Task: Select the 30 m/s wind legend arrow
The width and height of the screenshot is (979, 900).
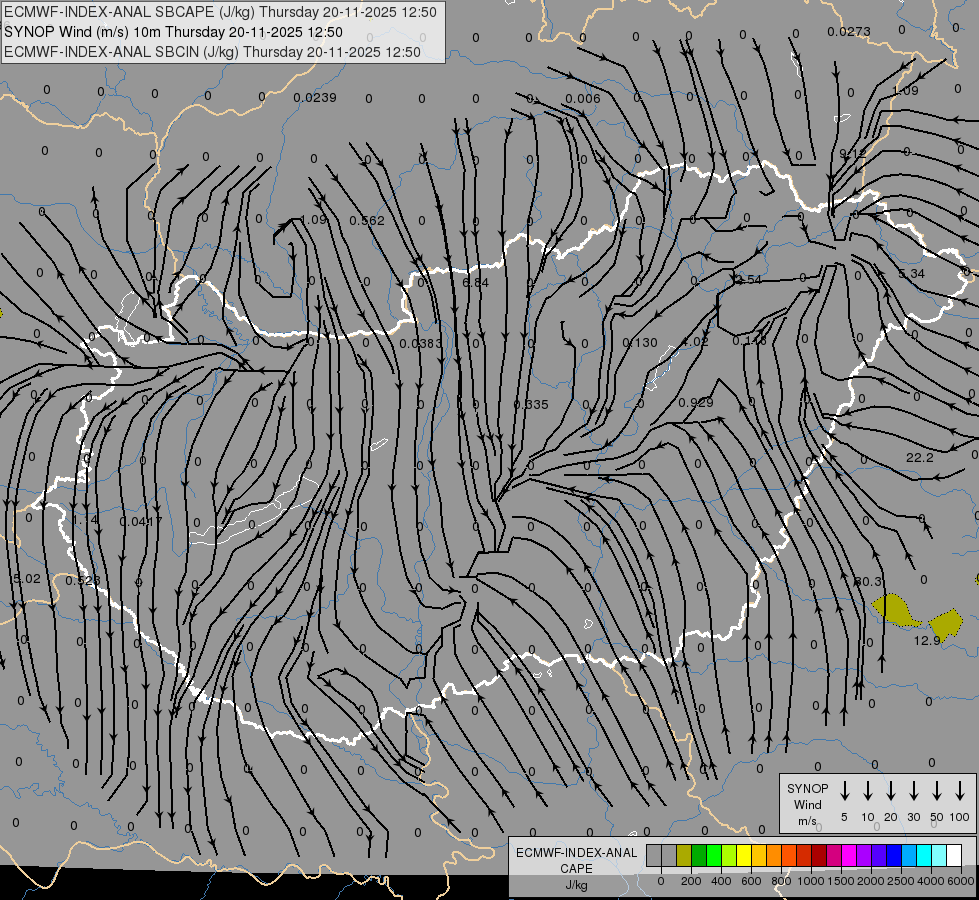Action: pyautogui.click(x=913, y=791)
